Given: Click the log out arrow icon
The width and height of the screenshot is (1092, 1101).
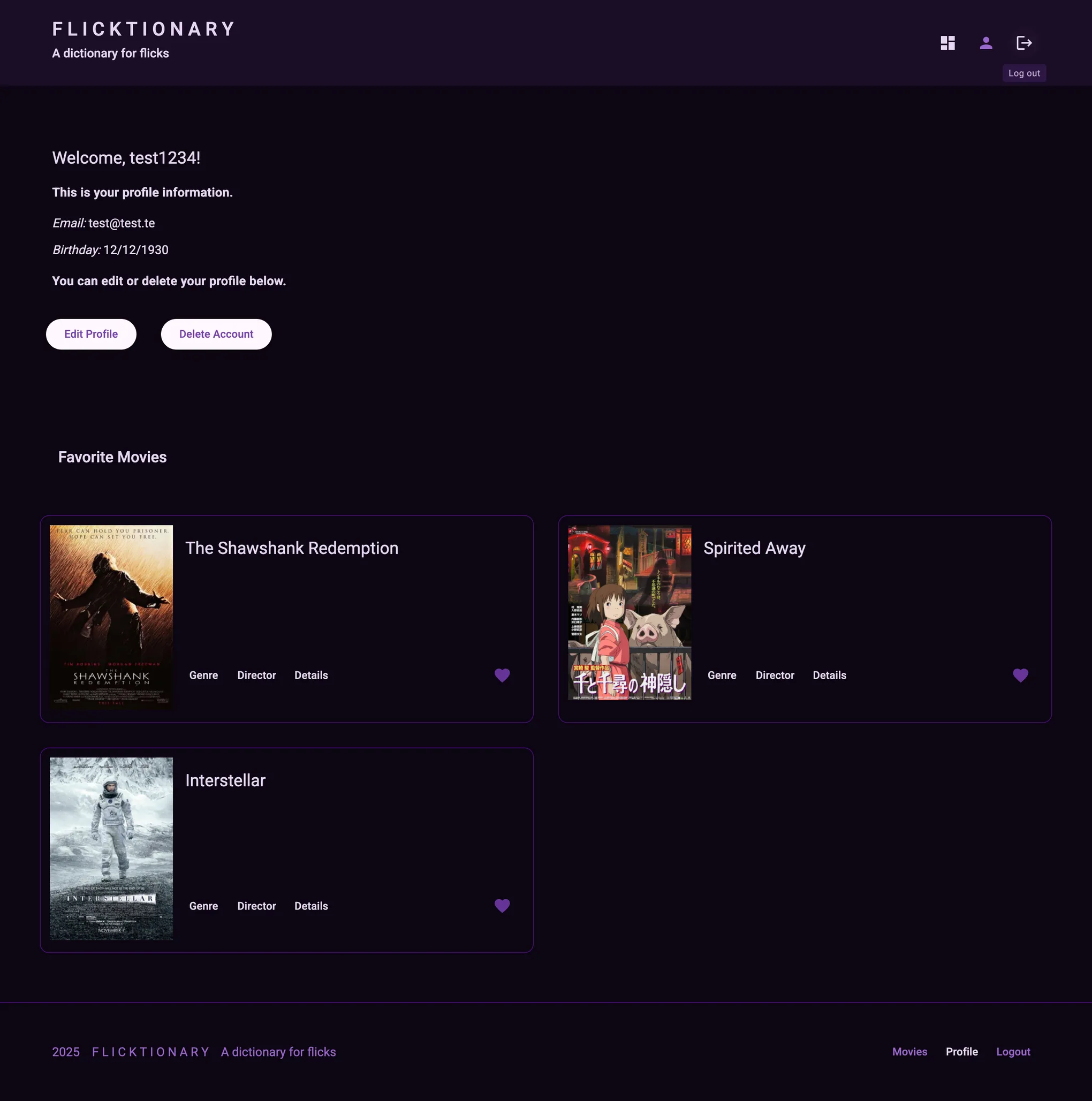Looking at the screenshot, I should pyautogui.click(x=1024, y=42).
